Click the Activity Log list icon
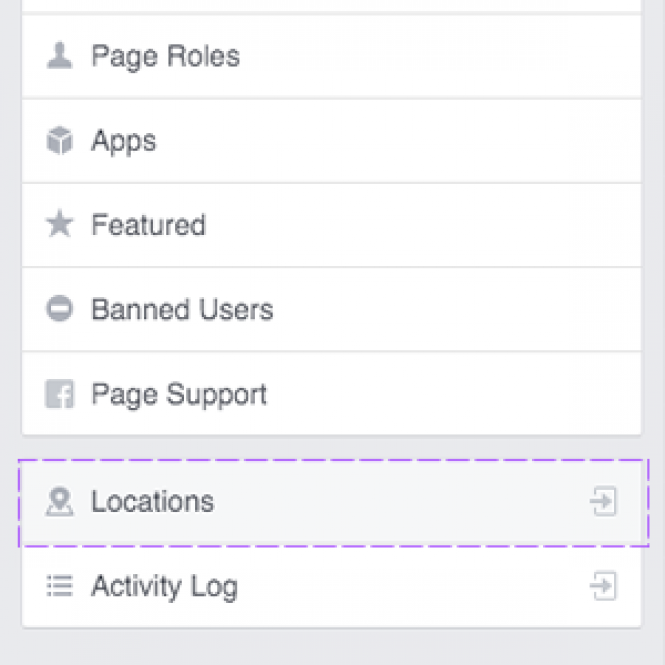This screenshot has height=665, width=665. coord(59,586)
